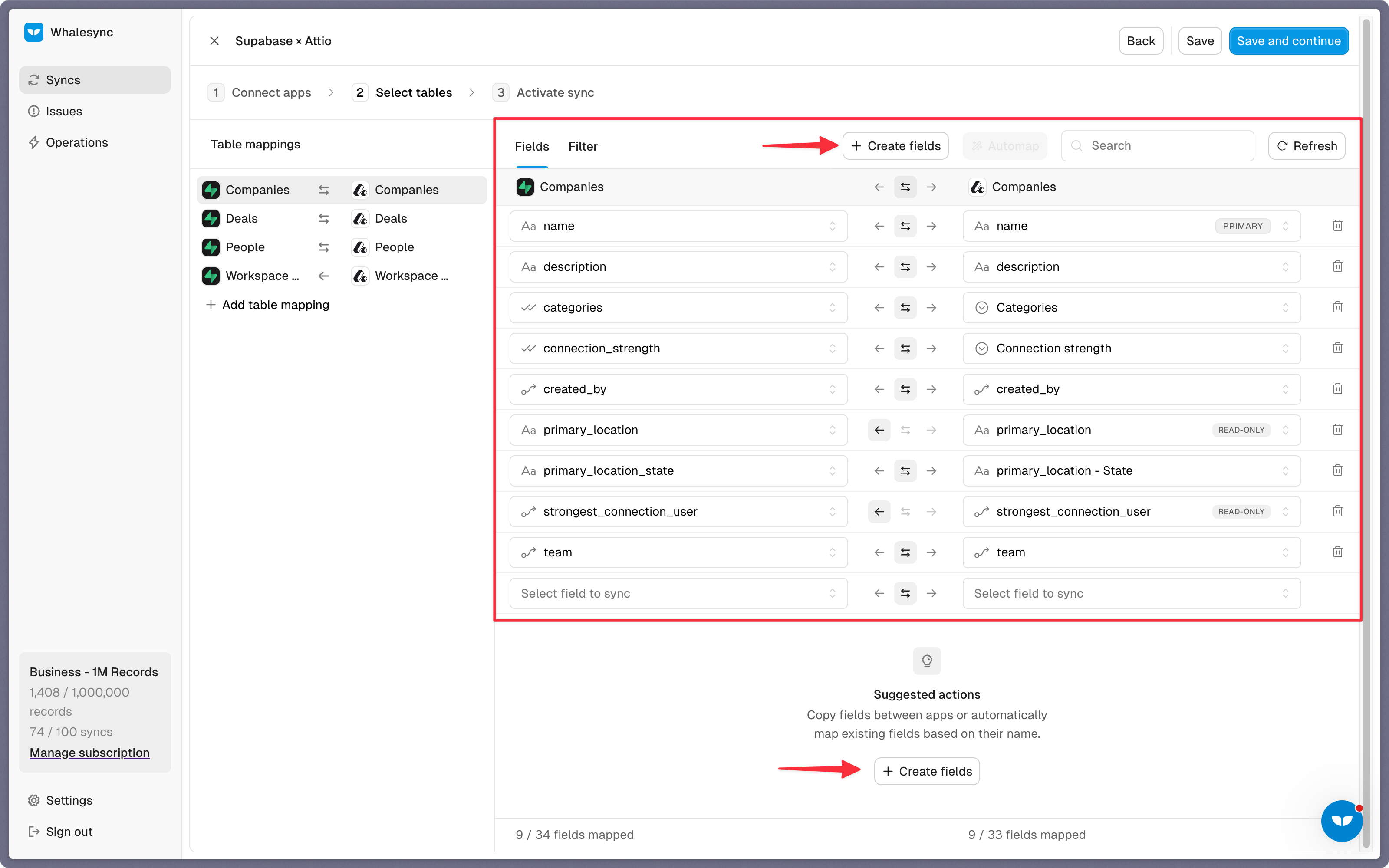Open Issues in the sidebar

point(95,112)
